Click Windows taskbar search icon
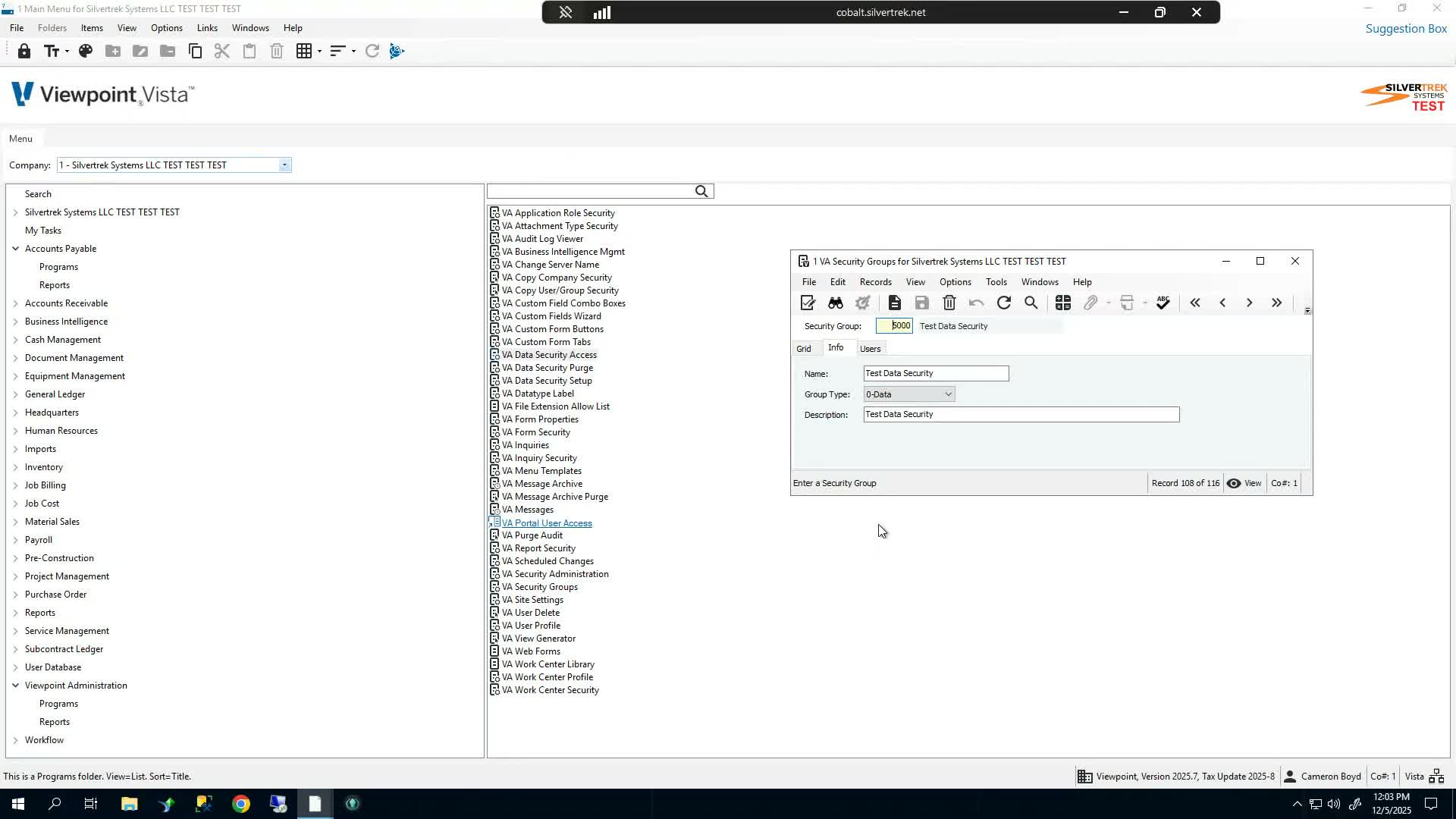The width and height of the screenshot is (1456, 819). point(55,804)
